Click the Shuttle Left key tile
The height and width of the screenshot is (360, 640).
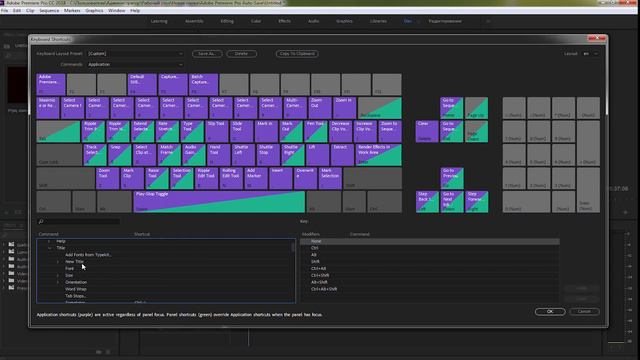243,155
